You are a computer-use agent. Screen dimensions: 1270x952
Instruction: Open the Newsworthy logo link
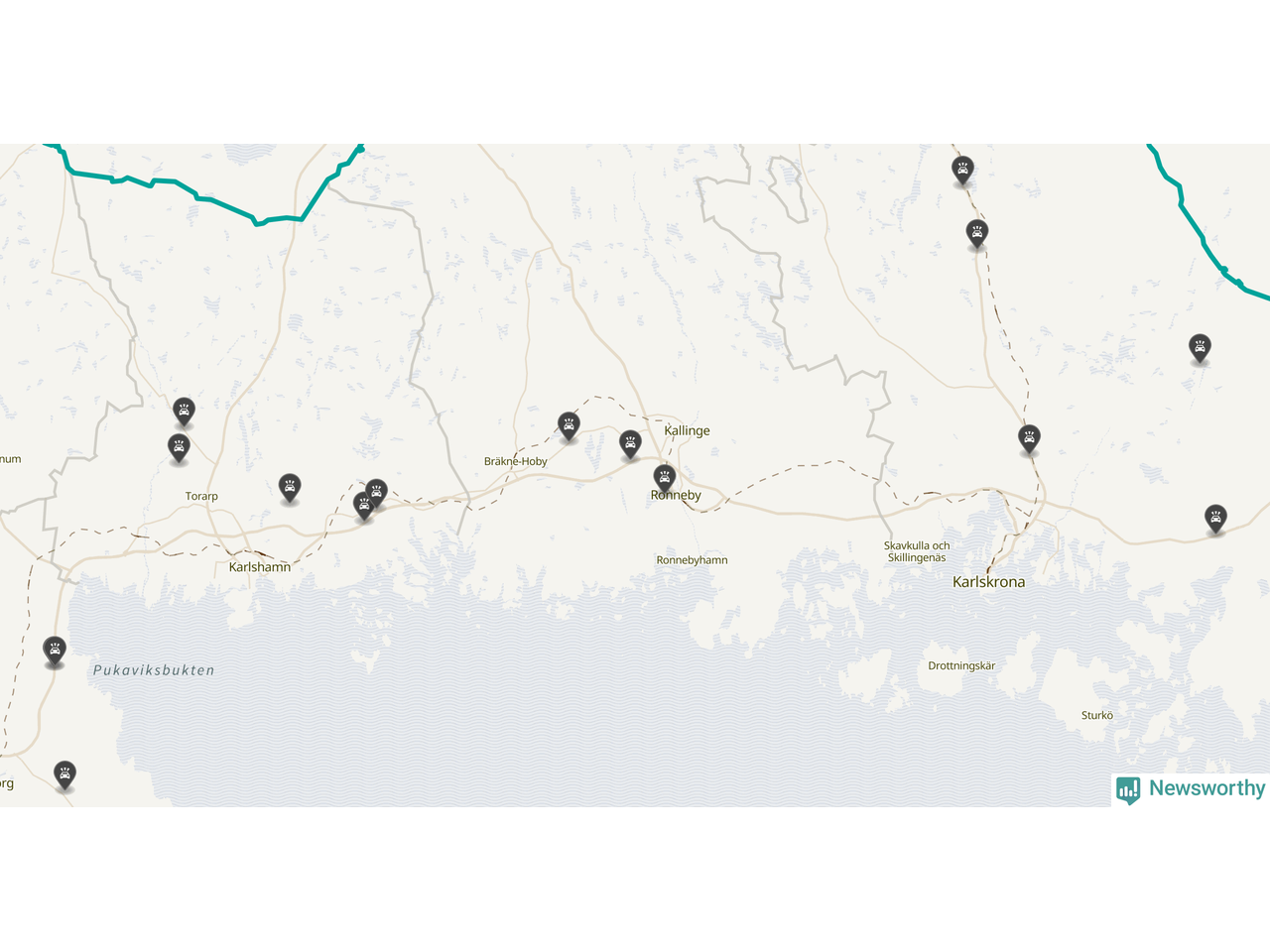1191,789
